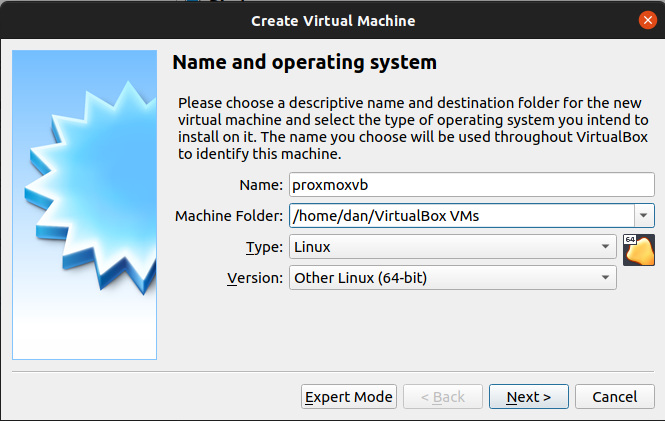The image size is (665, 421).
Task: Click the Name and operating system heading
Action: coord(305,62)
